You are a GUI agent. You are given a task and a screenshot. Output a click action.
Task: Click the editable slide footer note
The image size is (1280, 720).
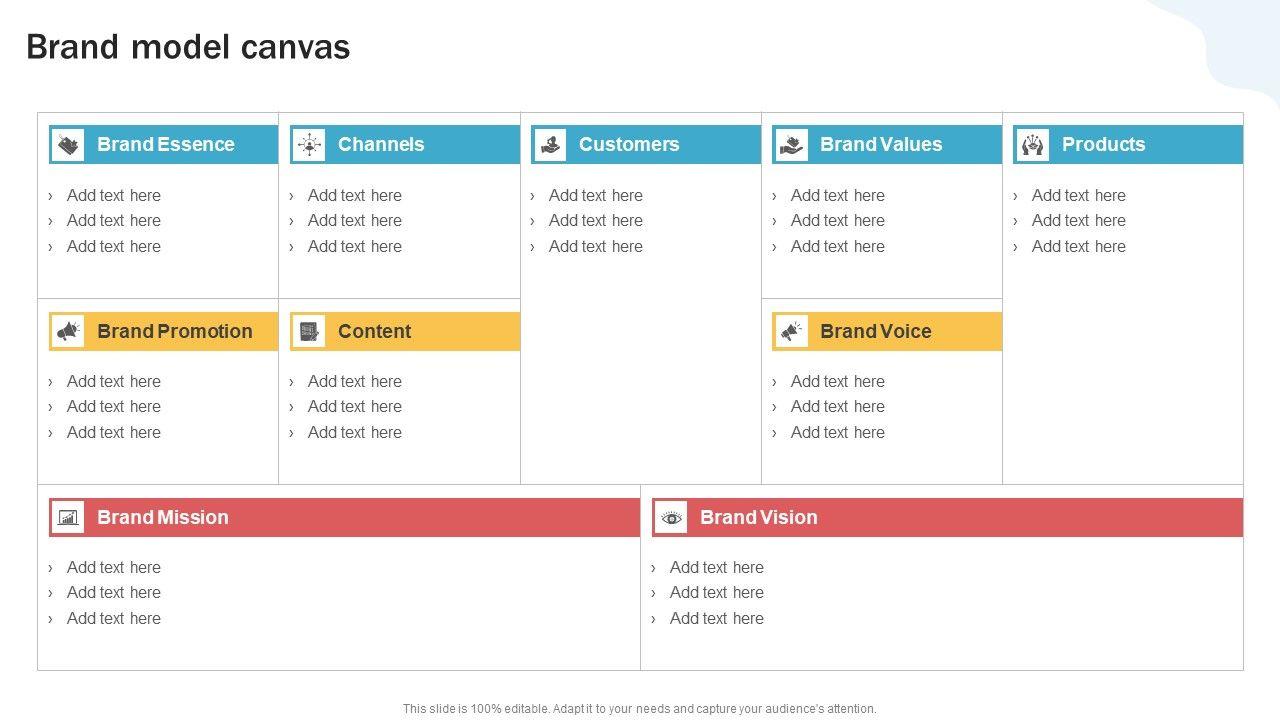point(639,708)
